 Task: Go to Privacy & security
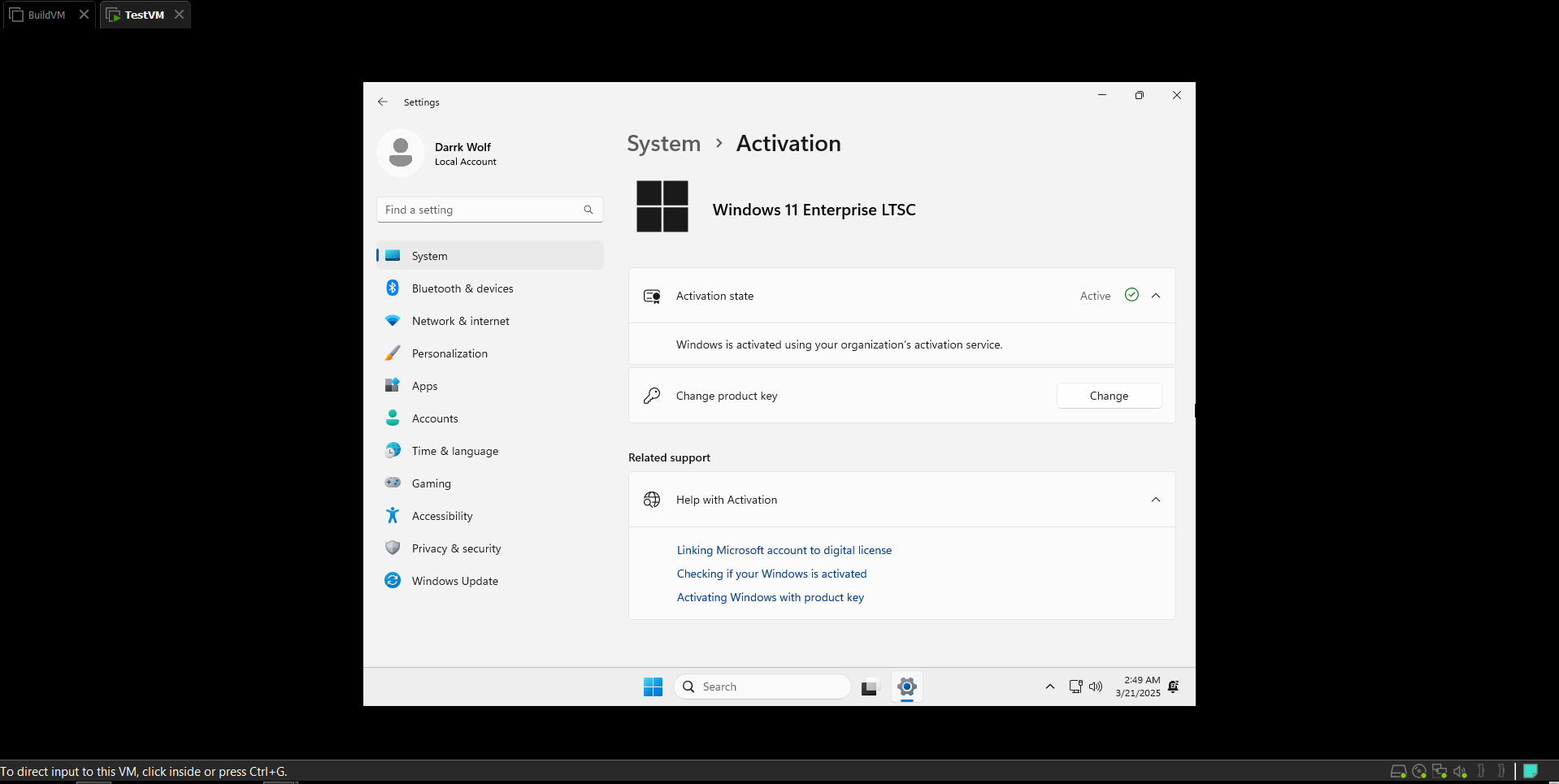coord(490,548)
